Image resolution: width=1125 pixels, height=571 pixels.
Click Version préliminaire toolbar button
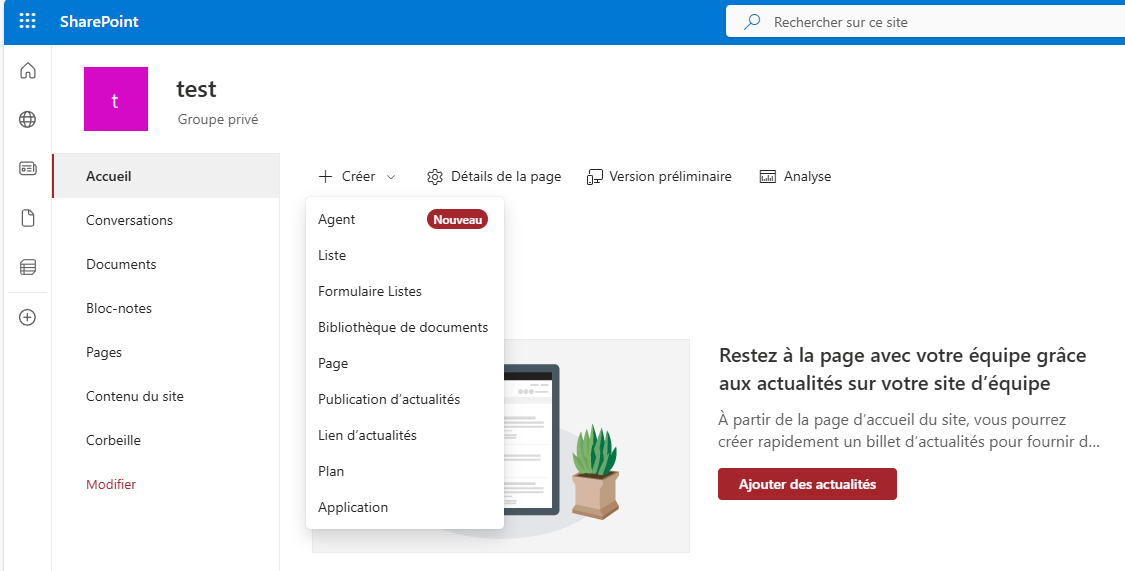coord(659,176)
